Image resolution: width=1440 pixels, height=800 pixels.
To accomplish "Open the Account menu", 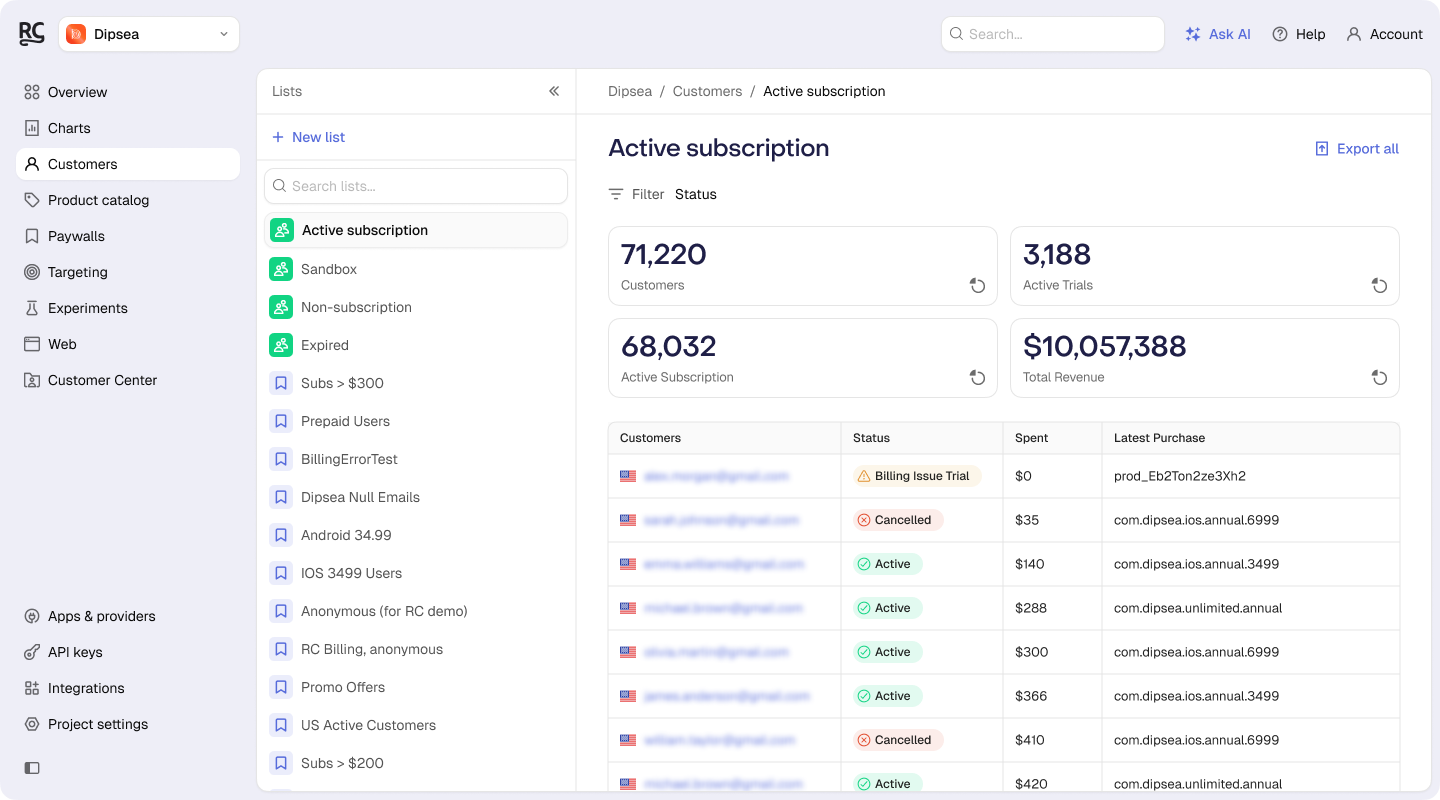I will (1384, 34).
